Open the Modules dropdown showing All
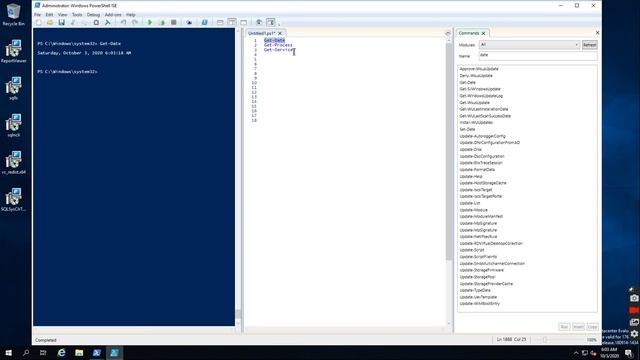 click(529, 45)
